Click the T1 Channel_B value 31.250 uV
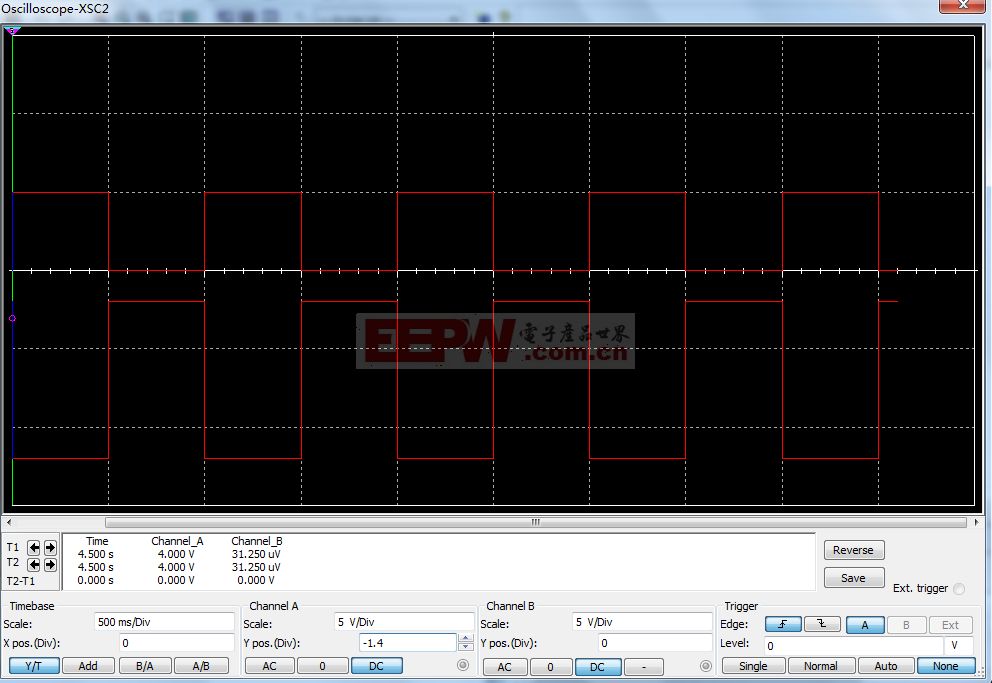The height and width of the screenshot is (683, 992). [256, 554]
